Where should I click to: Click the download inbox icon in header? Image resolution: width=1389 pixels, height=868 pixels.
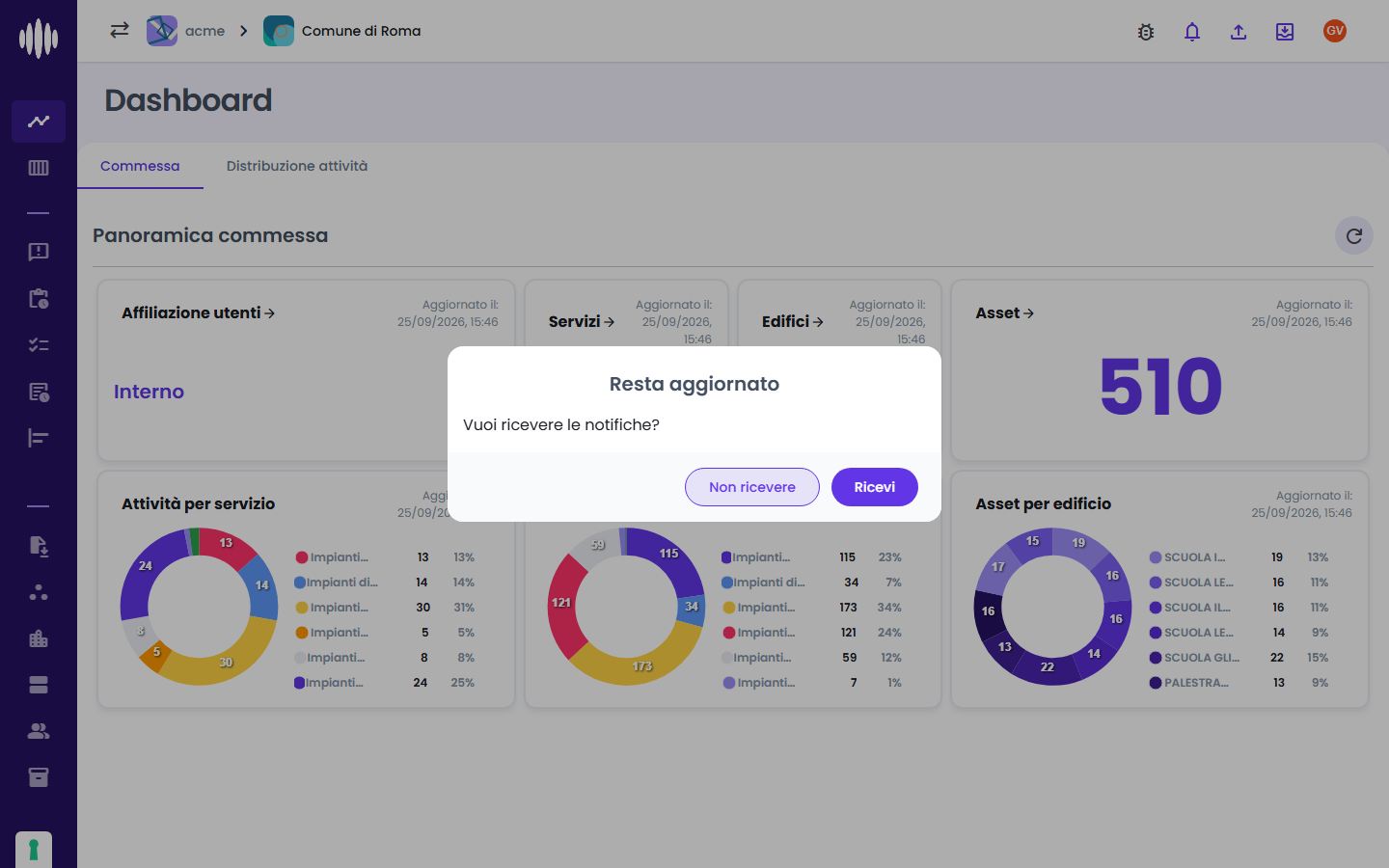pos(1285,32)
